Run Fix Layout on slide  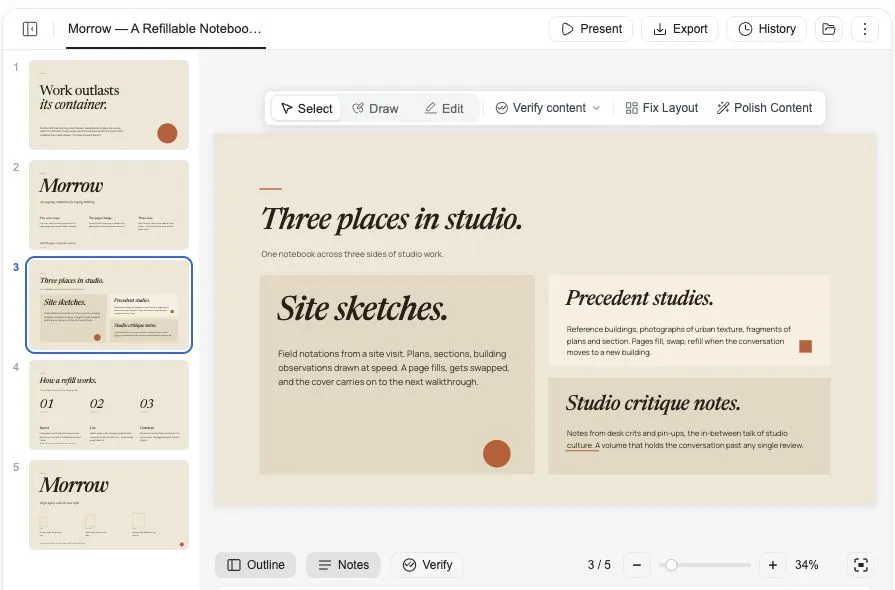[662, 108]
